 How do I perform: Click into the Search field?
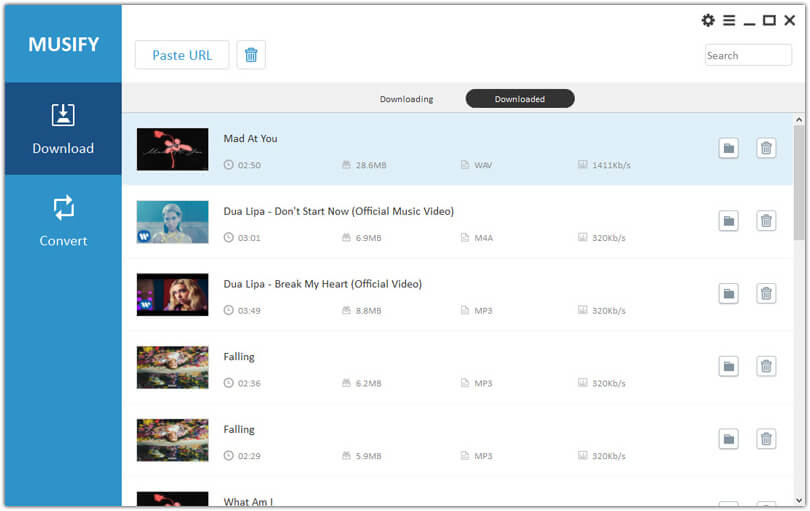click(747, 56)
